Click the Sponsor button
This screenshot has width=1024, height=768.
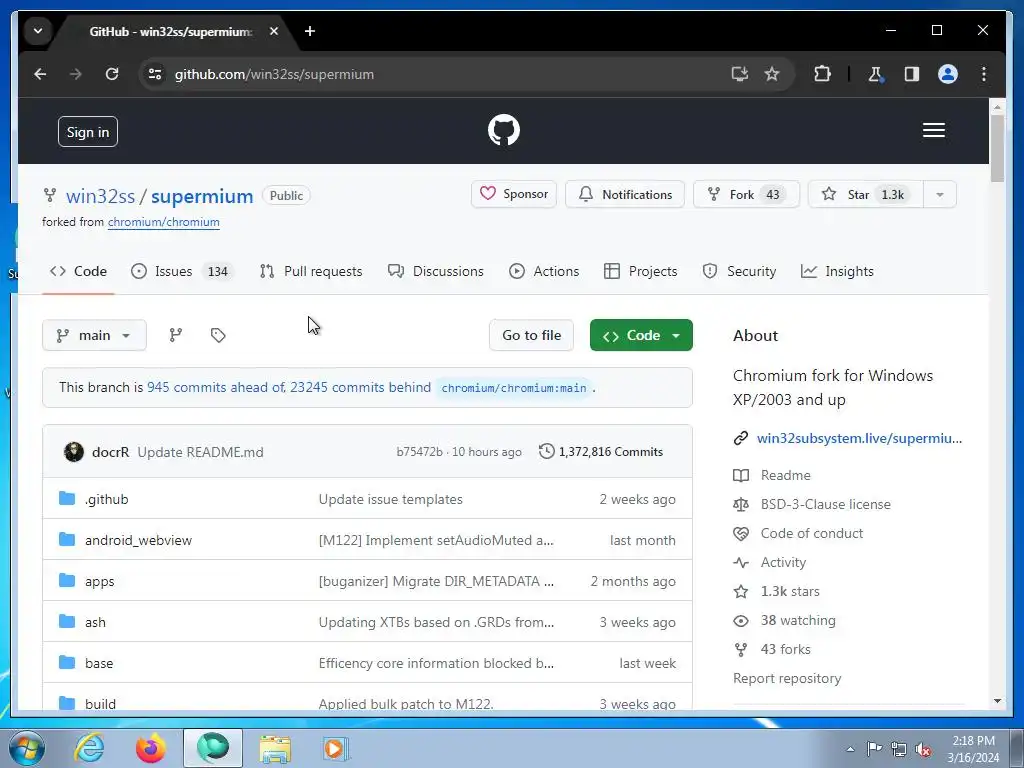point(514,194)
